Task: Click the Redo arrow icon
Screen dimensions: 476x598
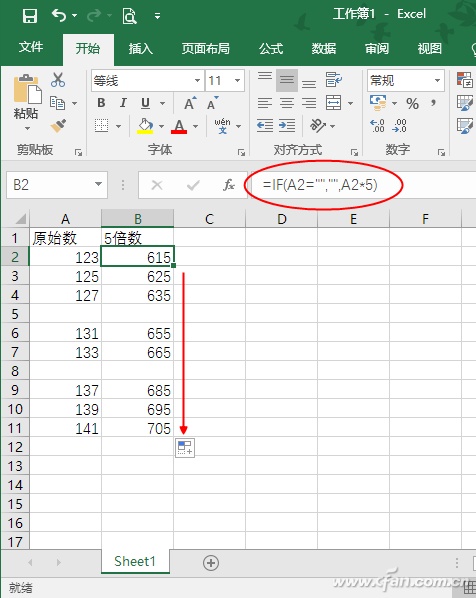Action: click(95, 16)
